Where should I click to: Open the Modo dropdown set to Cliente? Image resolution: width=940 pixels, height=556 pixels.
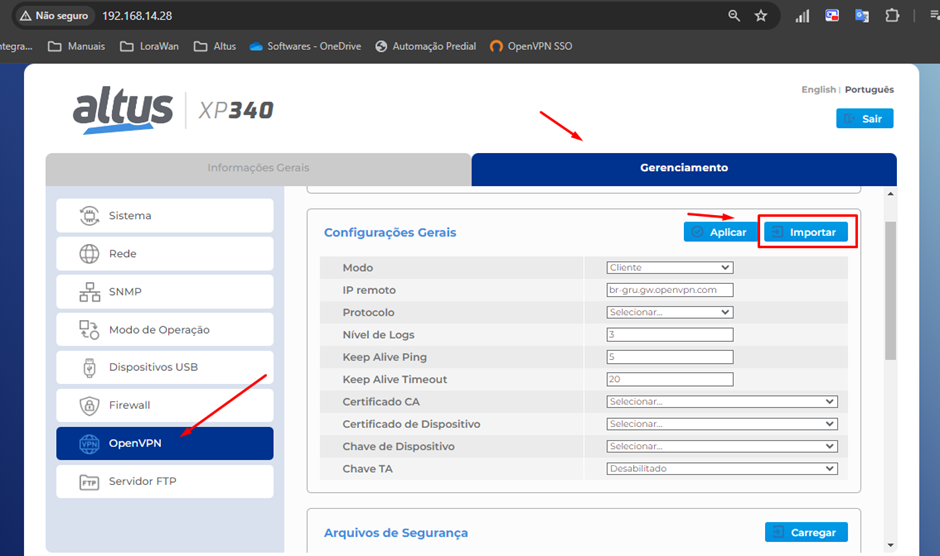tap(670, 268)
